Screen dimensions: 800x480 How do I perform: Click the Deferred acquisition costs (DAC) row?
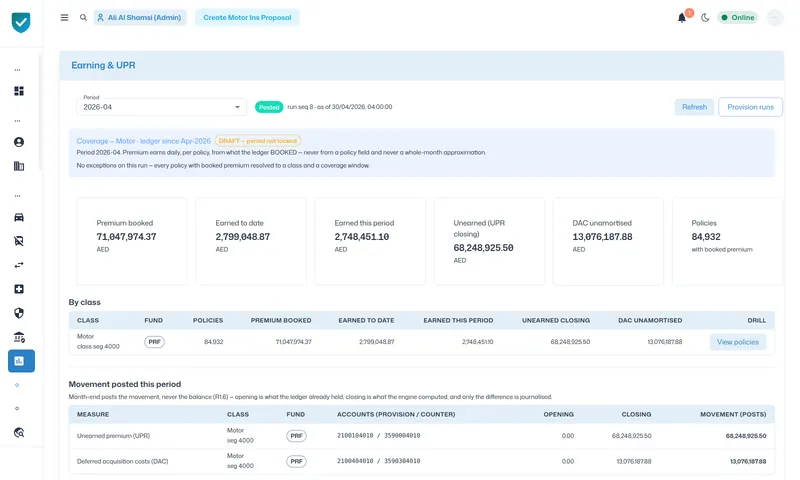421,461
